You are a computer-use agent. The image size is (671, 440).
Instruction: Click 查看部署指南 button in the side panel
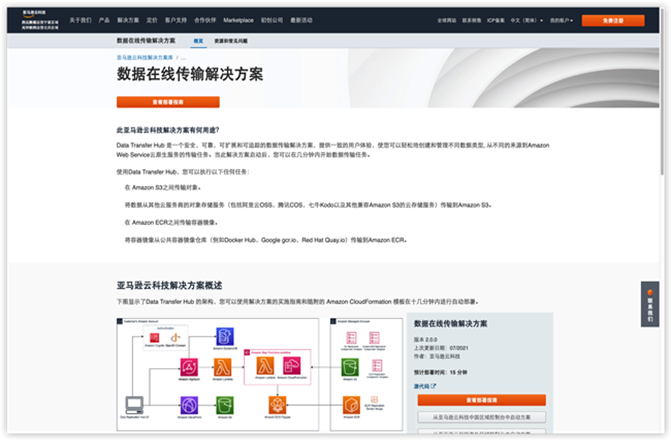pos(481,400)
